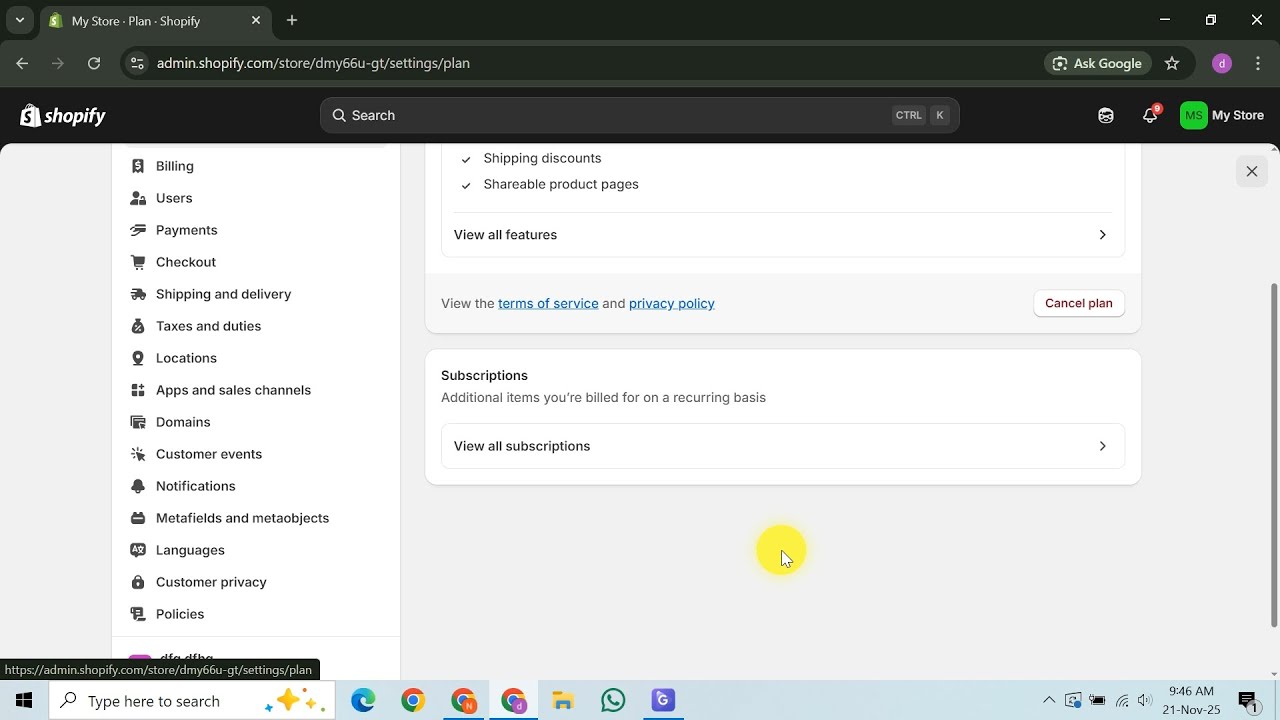Open the My Store account menu

[x=1222, y=115]
